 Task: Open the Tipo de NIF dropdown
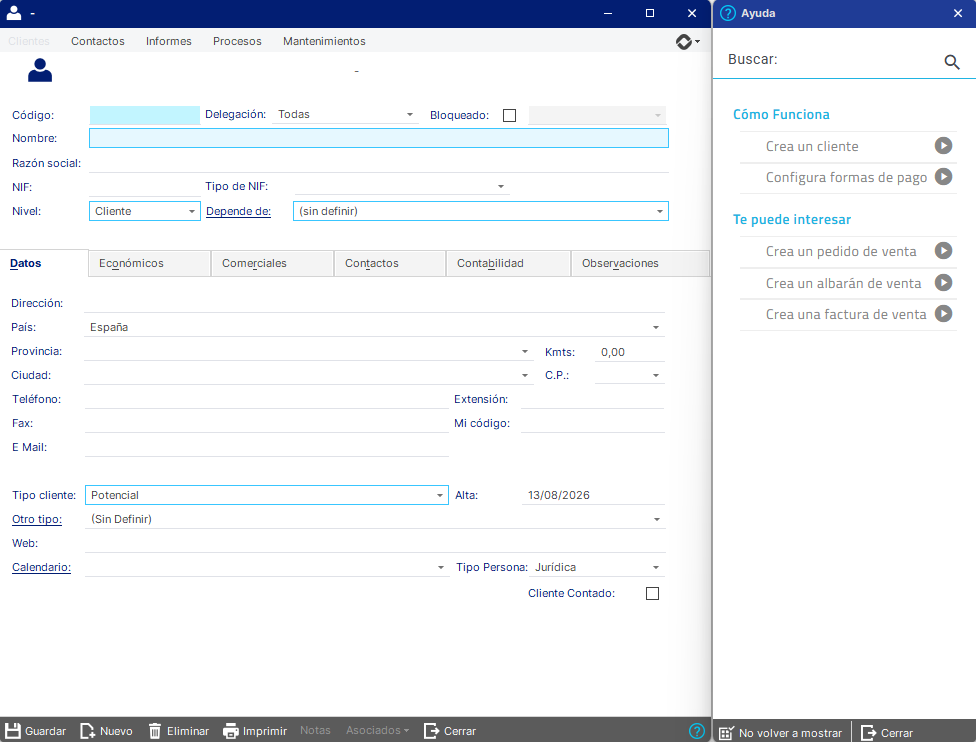[x=500, y=187]
